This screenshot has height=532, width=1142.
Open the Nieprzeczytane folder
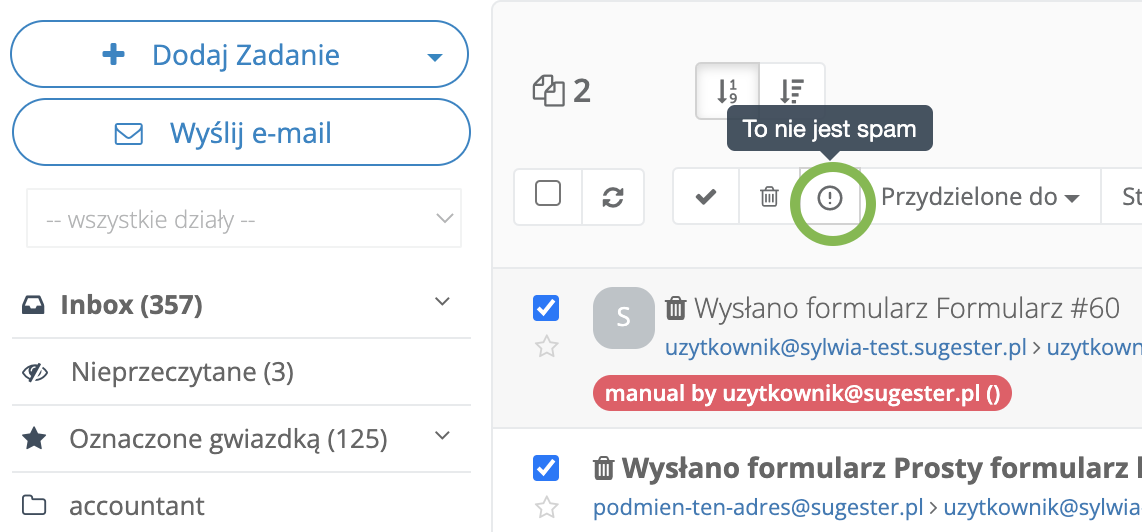coord(182,373)
